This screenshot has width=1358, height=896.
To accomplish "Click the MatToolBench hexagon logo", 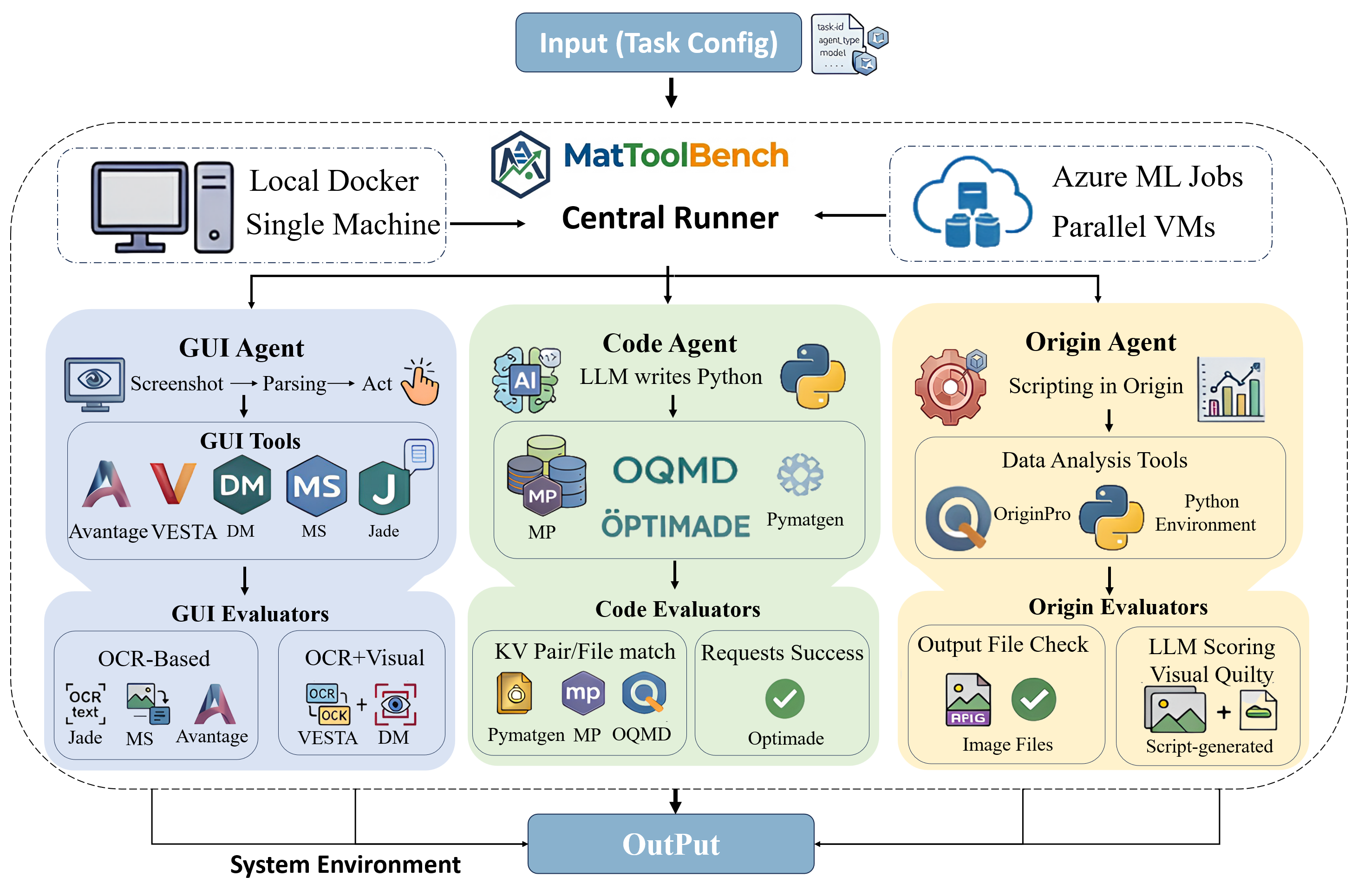I will pos(520,164).
